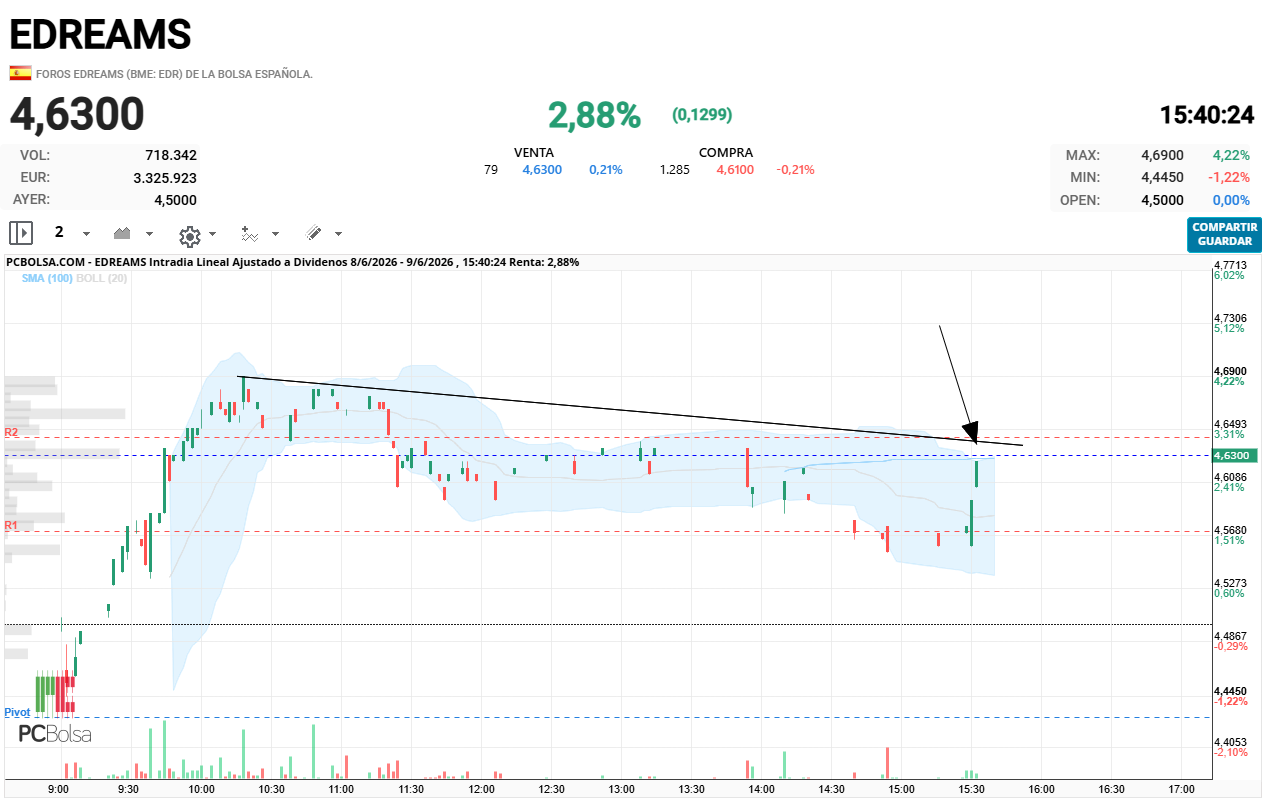Click the VOL value 718.342
This screenshot has width=1262, height=798.
(171, 155)
